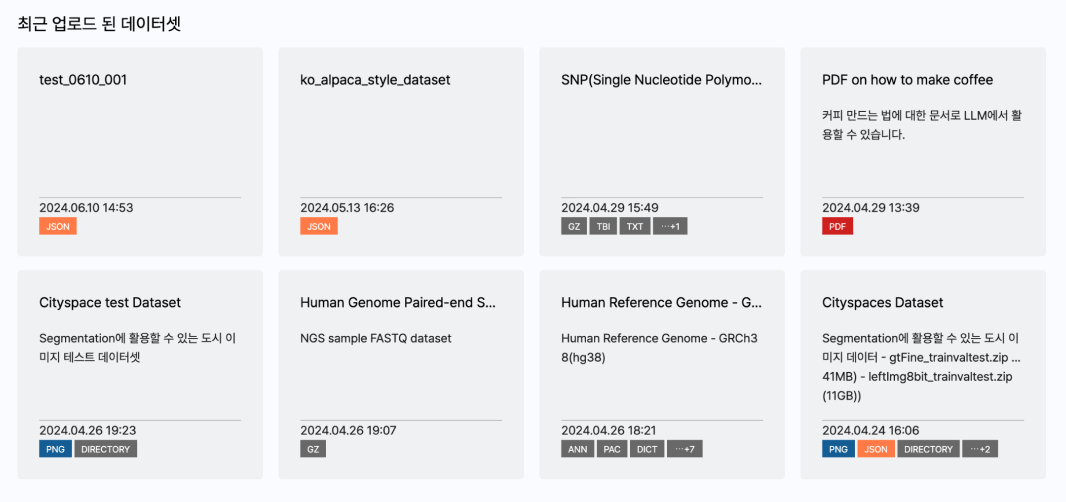The height and width of the screenshot is (502, 1066).
Task: Click the TBI file type tag
Action: [603, 227]
